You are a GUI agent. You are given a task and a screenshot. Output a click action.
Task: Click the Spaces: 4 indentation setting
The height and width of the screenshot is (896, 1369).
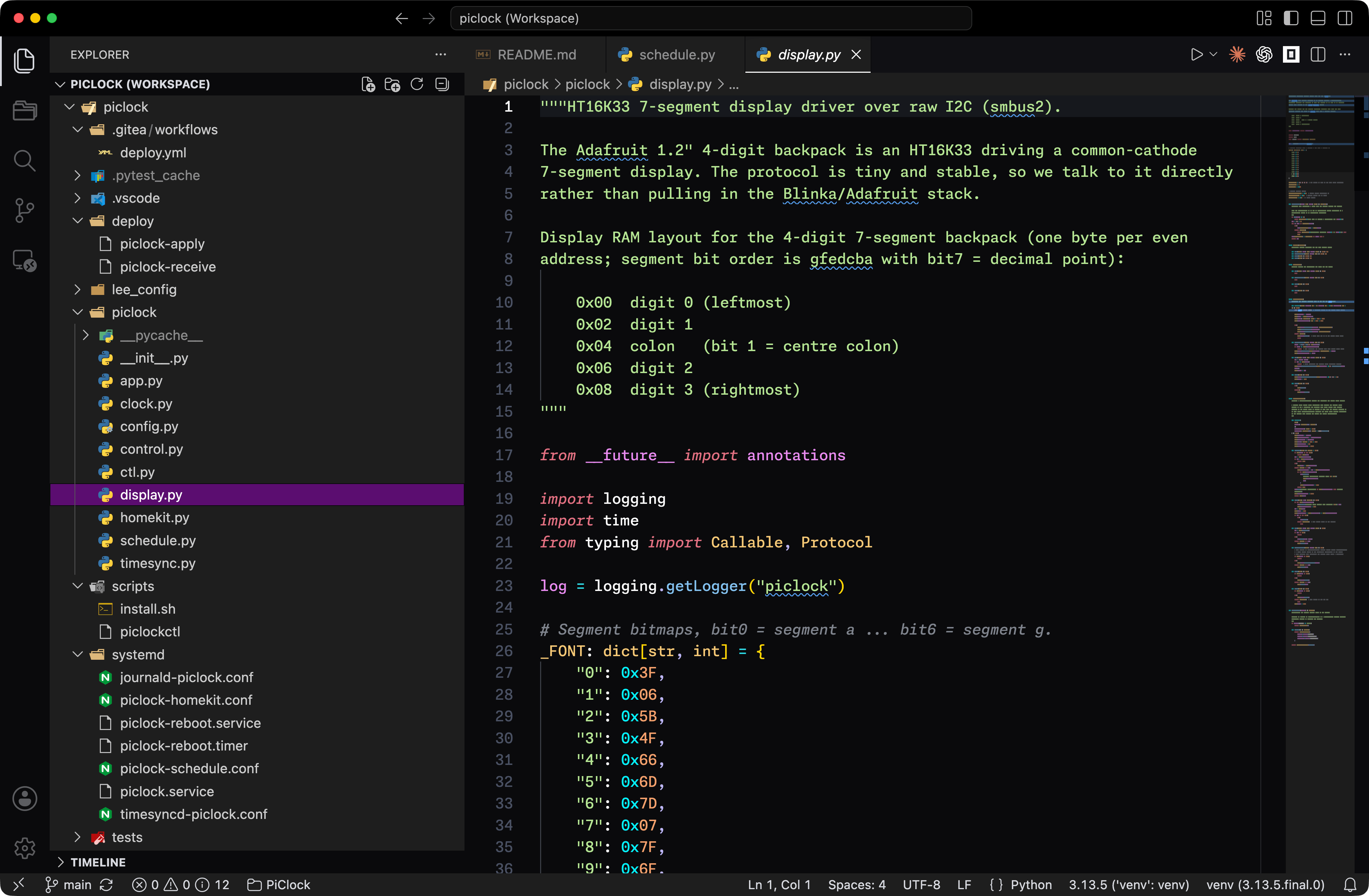pos(857,884)
